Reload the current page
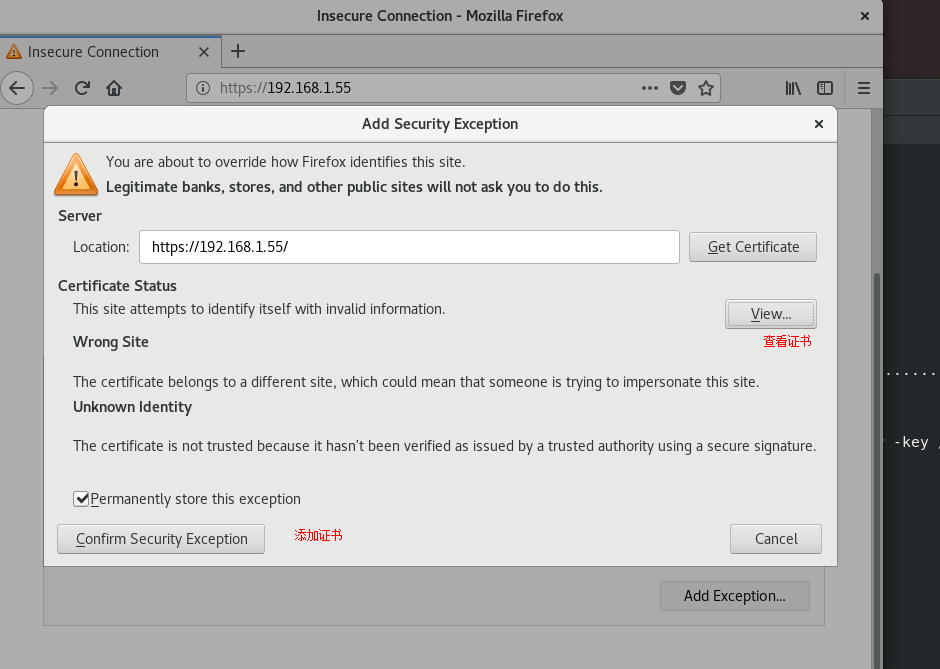This screenshot has width=940, height=669. tap(82, 88)
